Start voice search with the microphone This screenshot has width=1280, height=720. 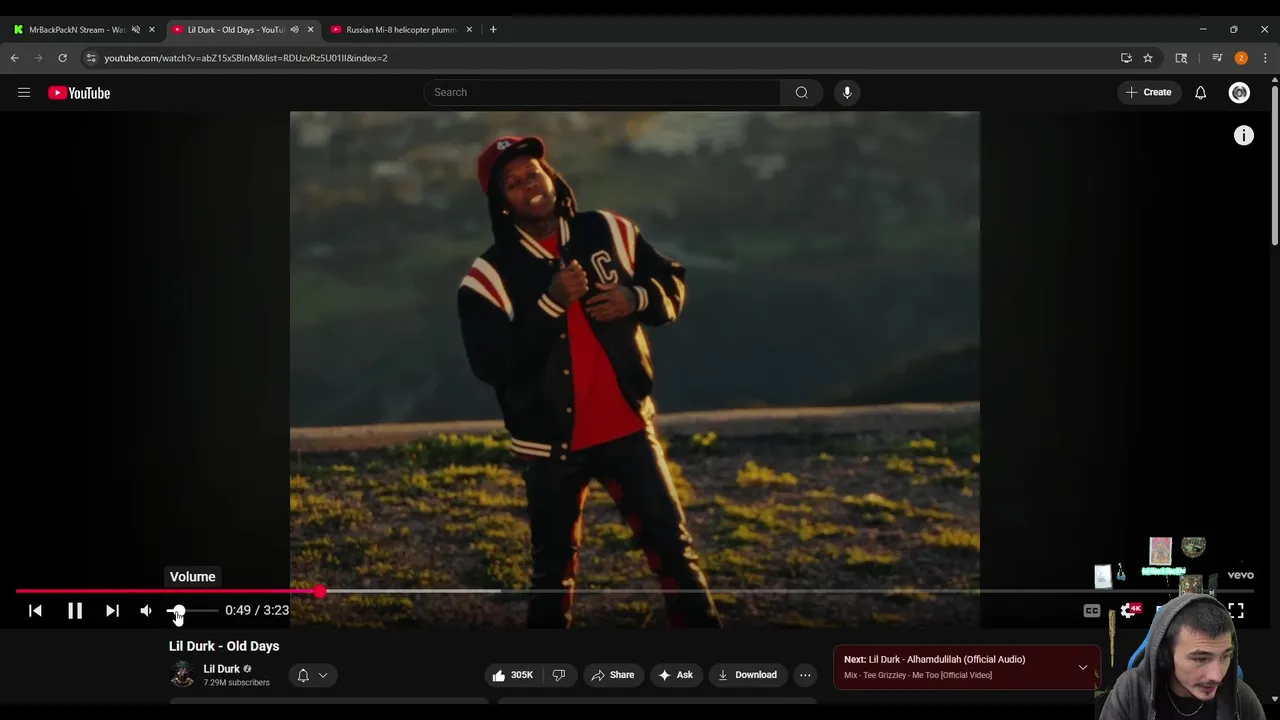pyautogui.click(x=847, y=92)
